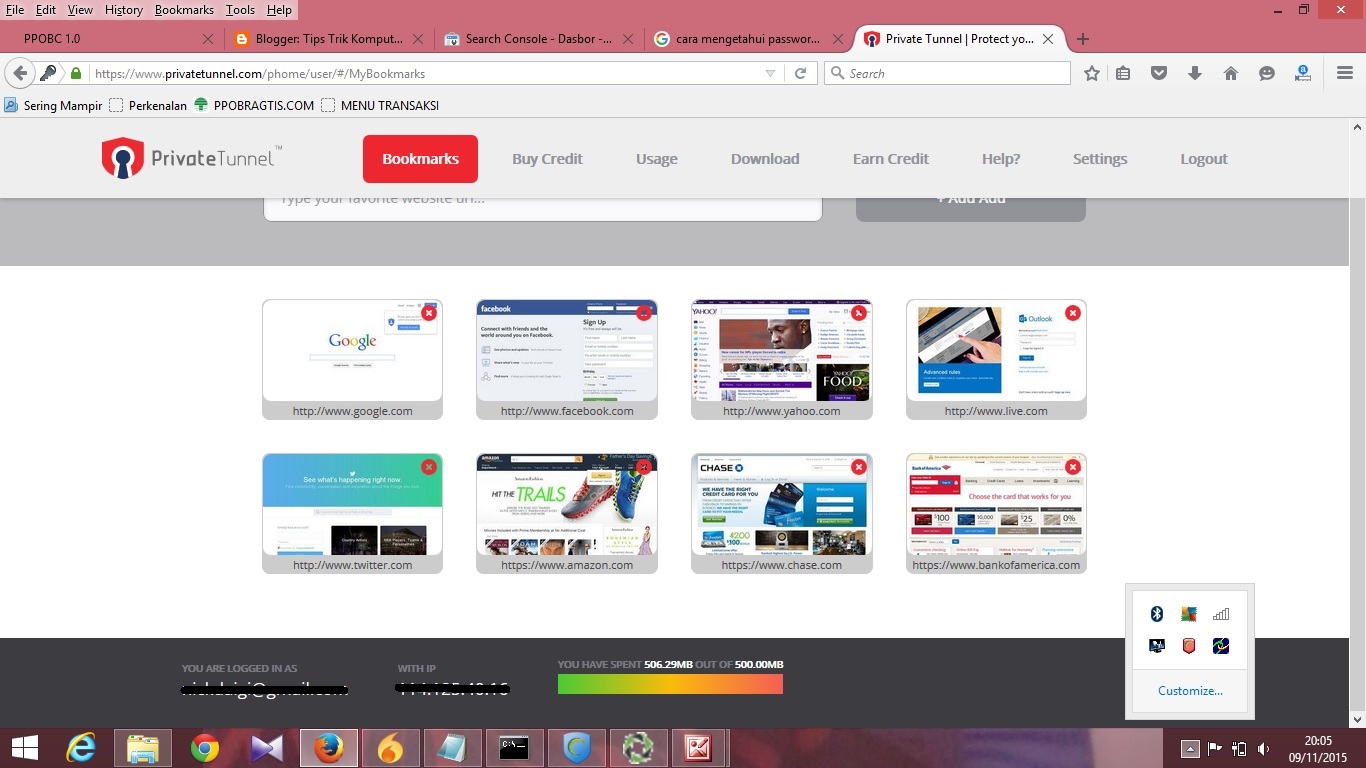Go to Buy Credit page

(x=547, y=159)
